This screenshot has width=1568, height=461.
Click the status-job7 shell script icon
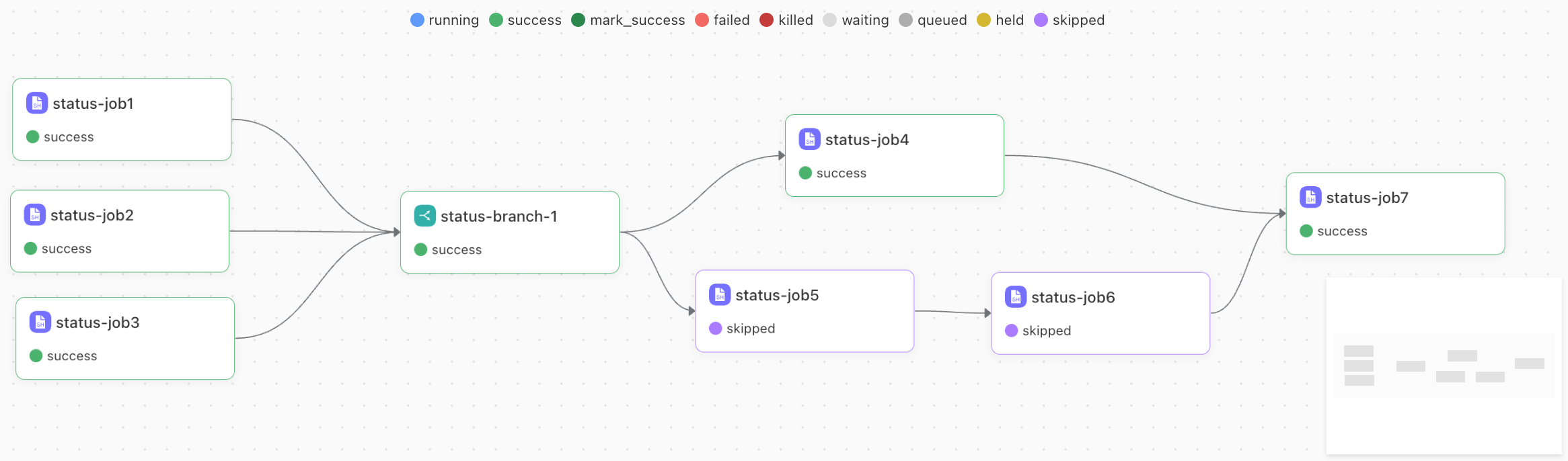coord(1310,198)
